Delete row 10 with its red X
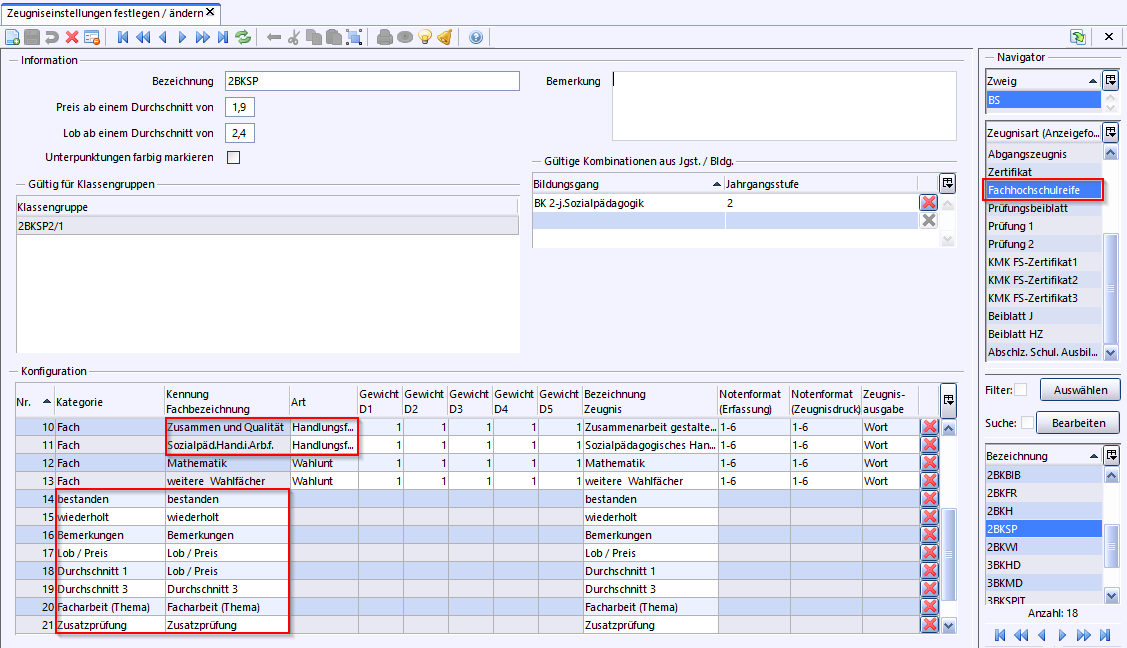Image resolution: width=1127 pixels, height=648 pixels. pos(929,428)
